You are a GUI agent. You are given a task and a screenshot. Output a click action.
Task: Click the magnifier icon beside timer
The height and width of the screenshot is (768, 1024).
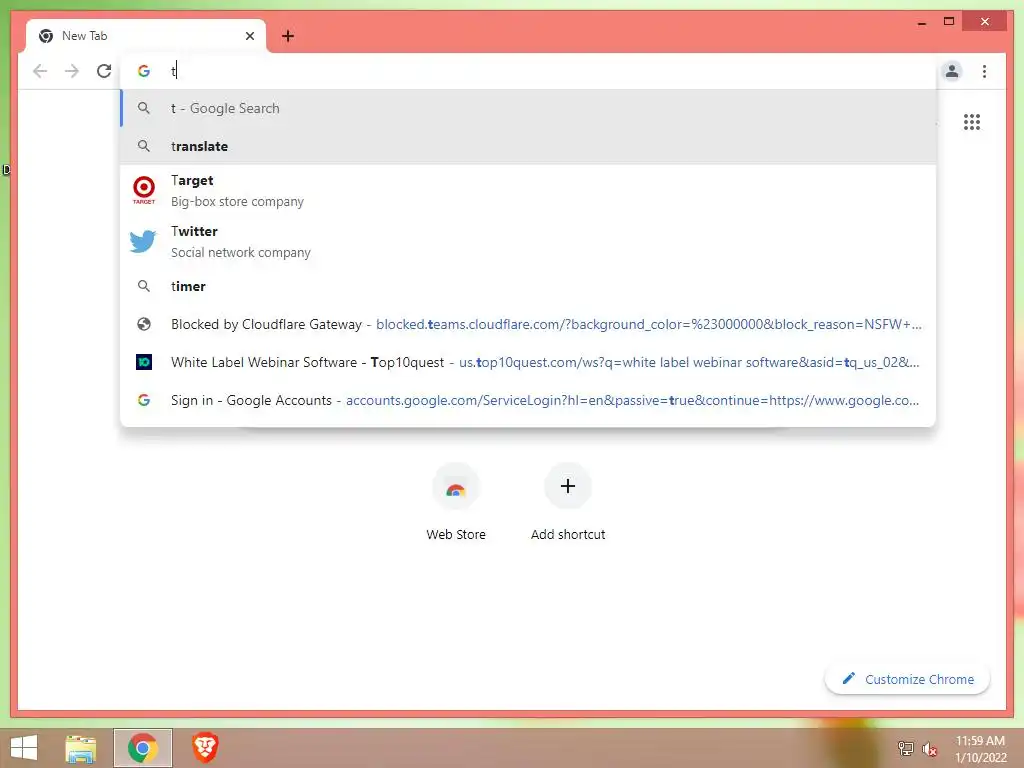point(144,285)
